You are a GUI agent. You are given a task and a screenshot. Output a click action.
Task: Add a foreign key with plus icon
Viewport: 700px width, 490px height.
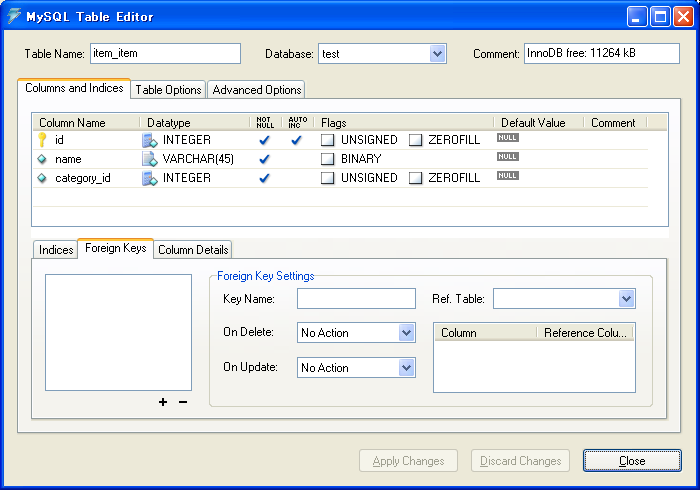click(163, 402)
